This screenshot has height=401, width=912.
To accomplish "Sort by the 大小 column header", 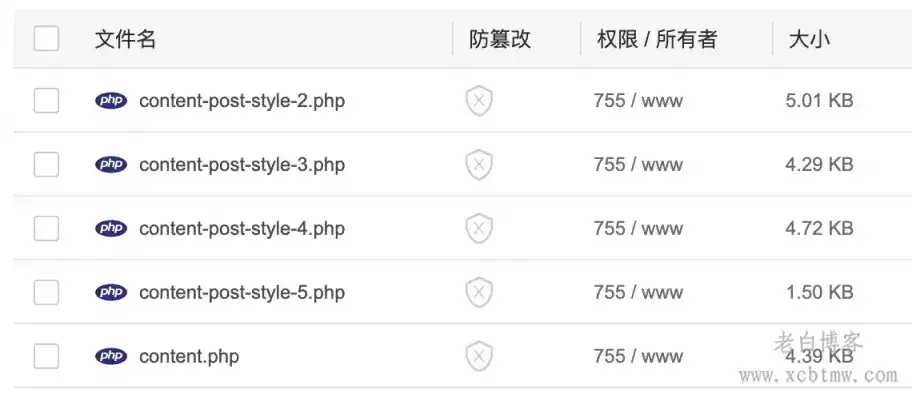I will 810,40.
